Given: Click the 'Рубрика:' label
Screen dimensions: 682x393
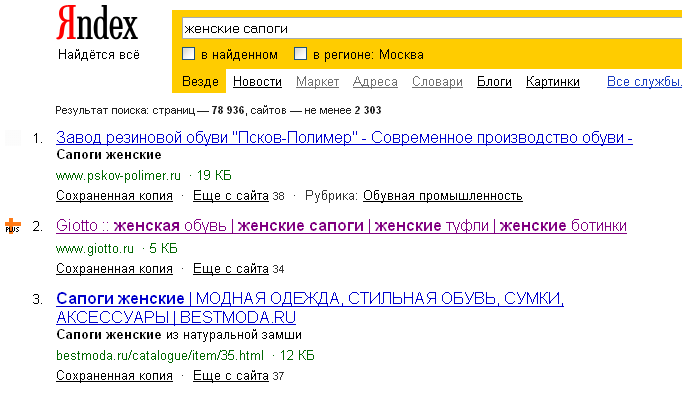Looking at the screenshot, I should [x=331, y=196].
